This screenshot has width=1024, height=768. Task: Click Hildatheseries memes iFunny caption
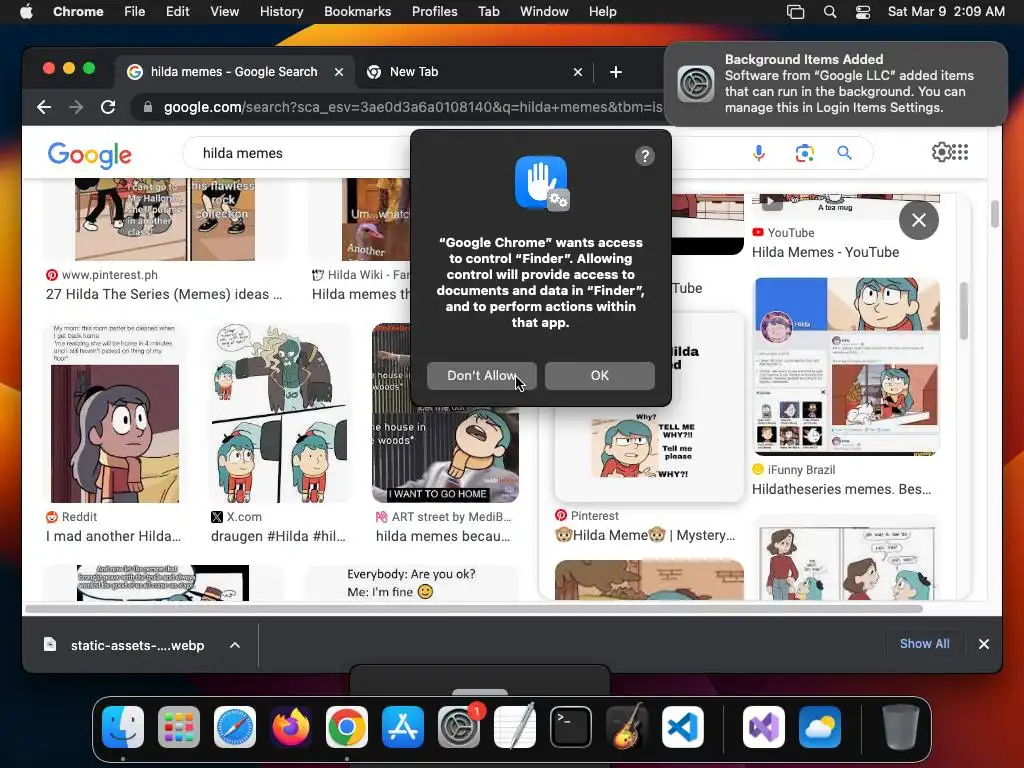pos(842,489)
